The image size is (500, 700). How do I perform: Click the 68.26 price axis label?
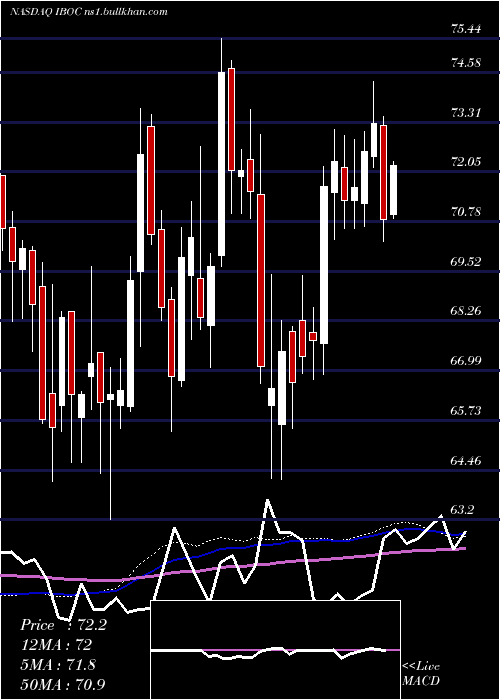click(x=466, y=311)
